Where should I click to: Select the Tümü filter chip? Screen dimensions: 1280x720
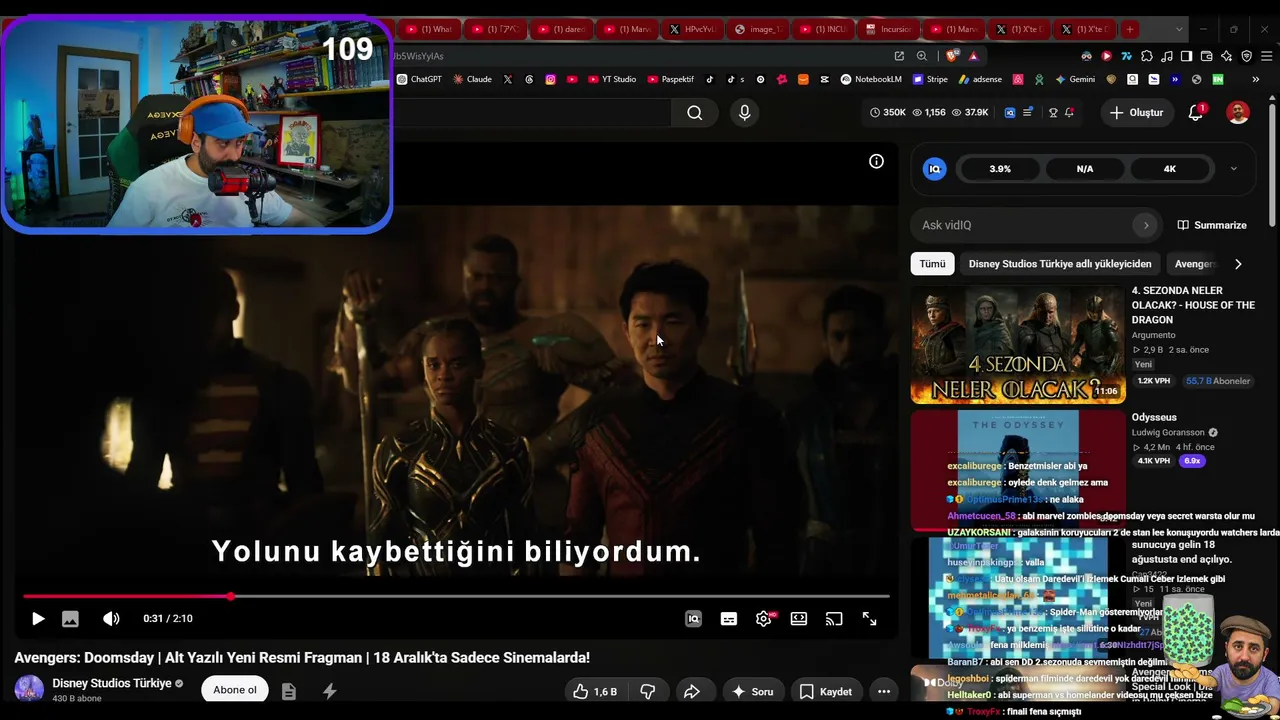point(932,264)
